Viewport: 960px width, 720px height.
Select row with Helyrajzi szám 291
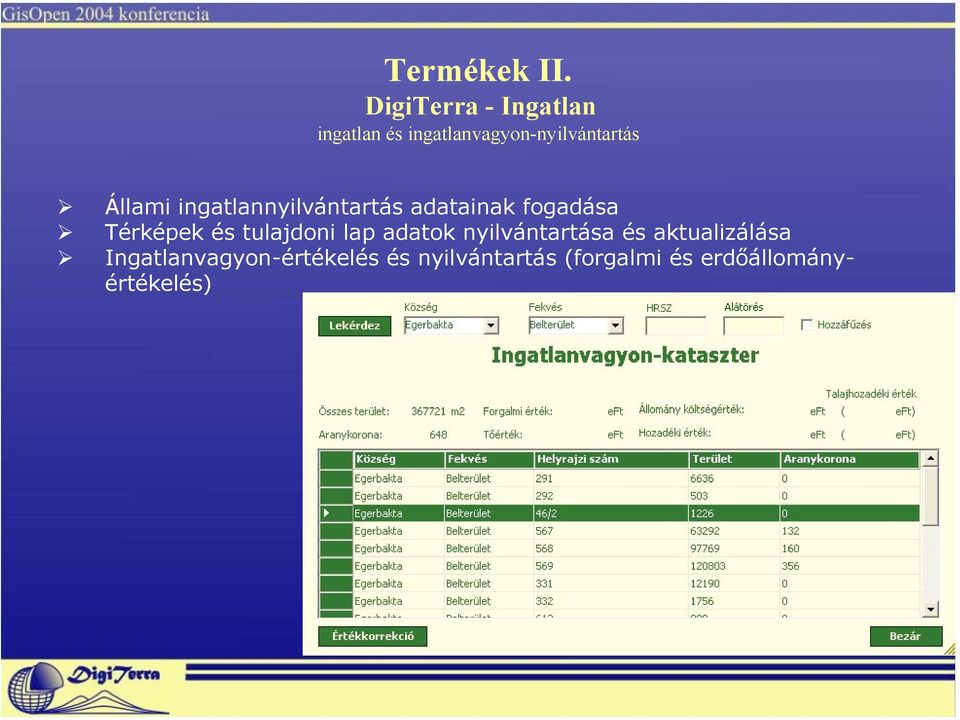[x=619, y=478]
